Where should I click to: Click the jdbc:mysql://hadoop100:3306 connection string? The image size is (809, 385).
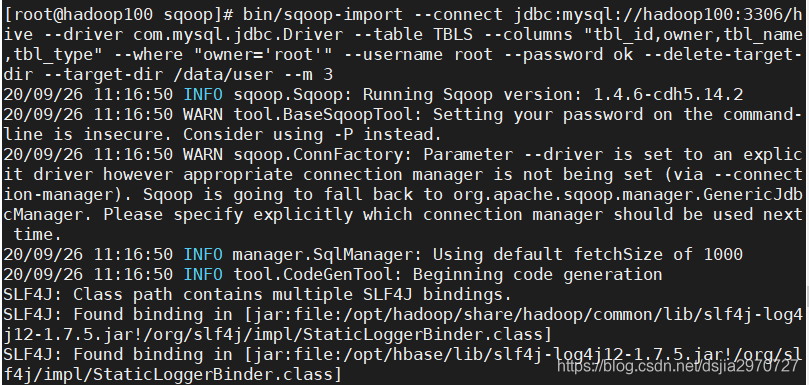pos(649,14)
